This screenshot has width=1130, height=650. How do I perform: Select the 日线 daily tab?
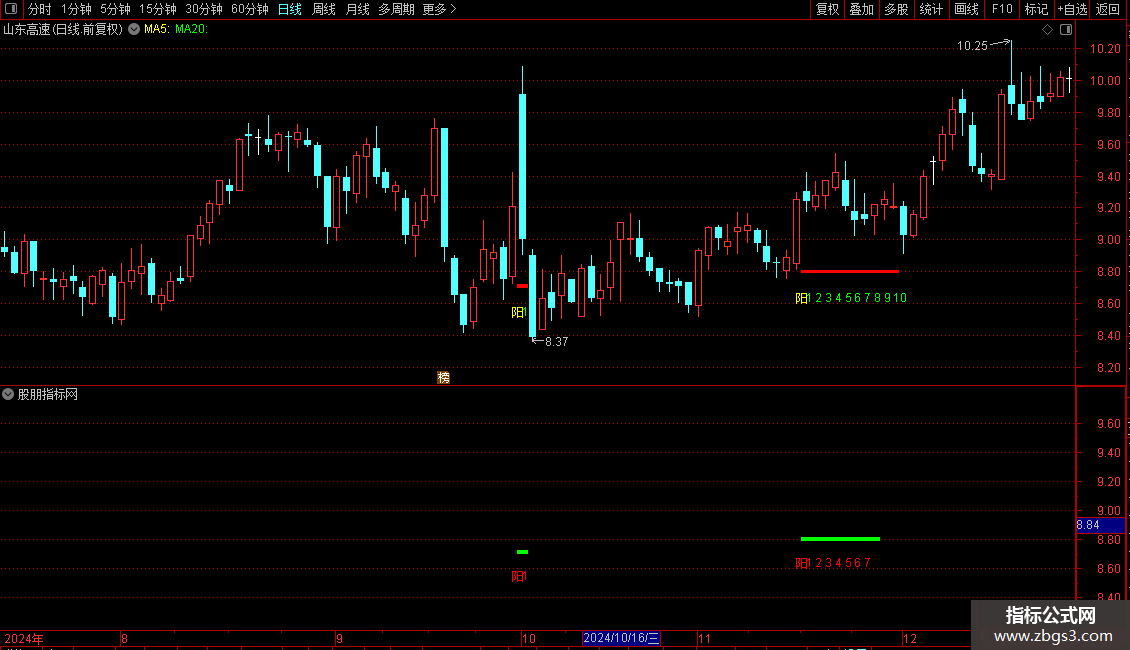click(290, 9)
